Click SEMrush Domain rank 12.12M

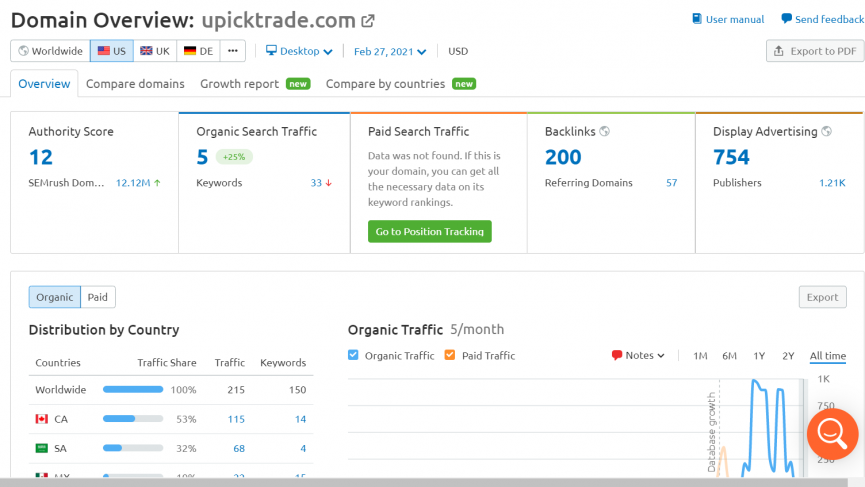pos(133,183)
